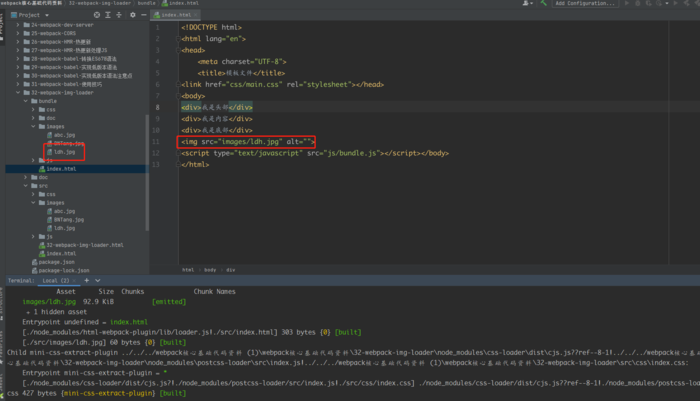Select the index.html editor tab
The image size is (700, 401).
tap(175, 15)
